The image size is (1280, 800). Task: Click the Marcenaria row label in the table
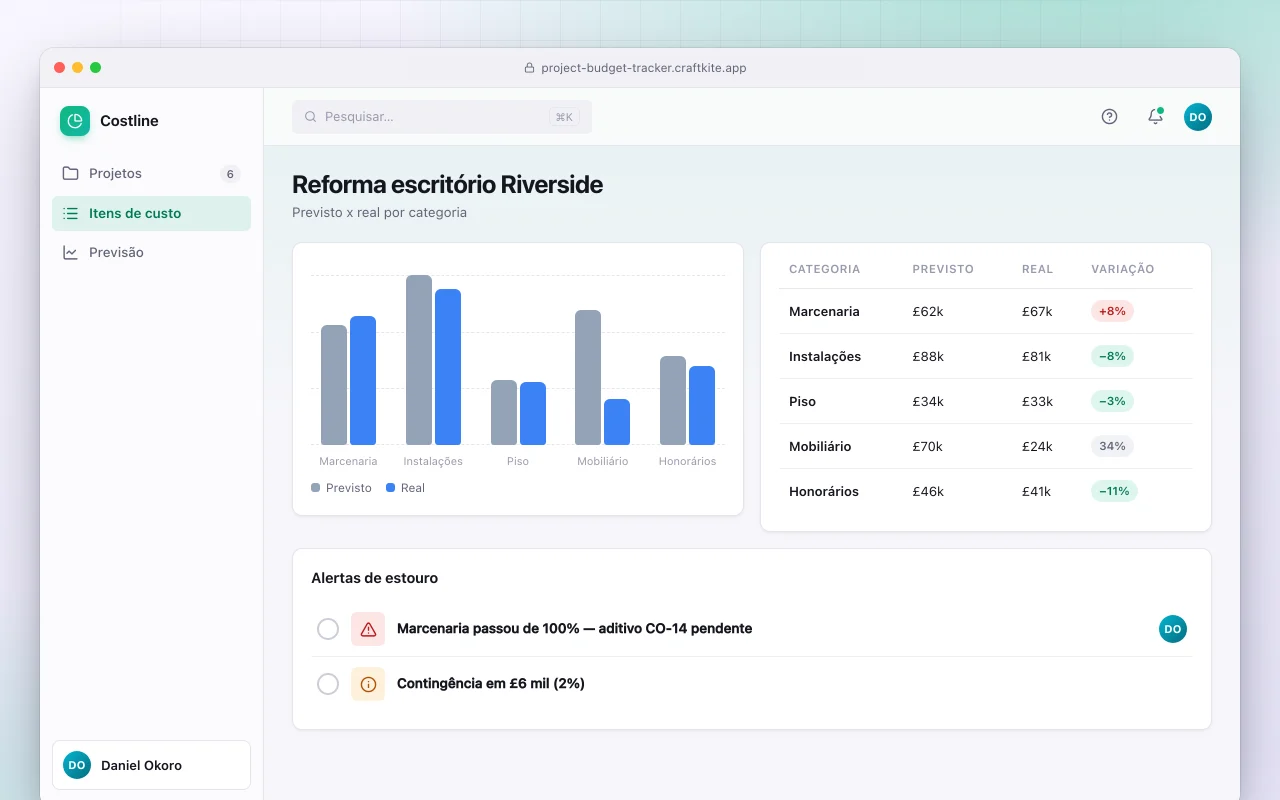point(824,311)
